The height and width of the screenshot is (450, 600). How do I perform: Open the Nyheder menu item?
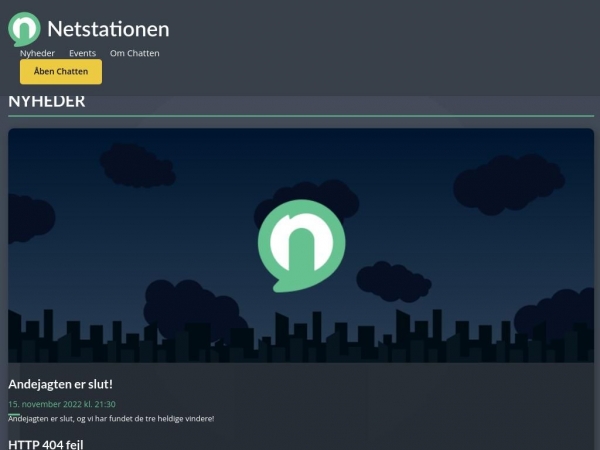tap(37, 53)
